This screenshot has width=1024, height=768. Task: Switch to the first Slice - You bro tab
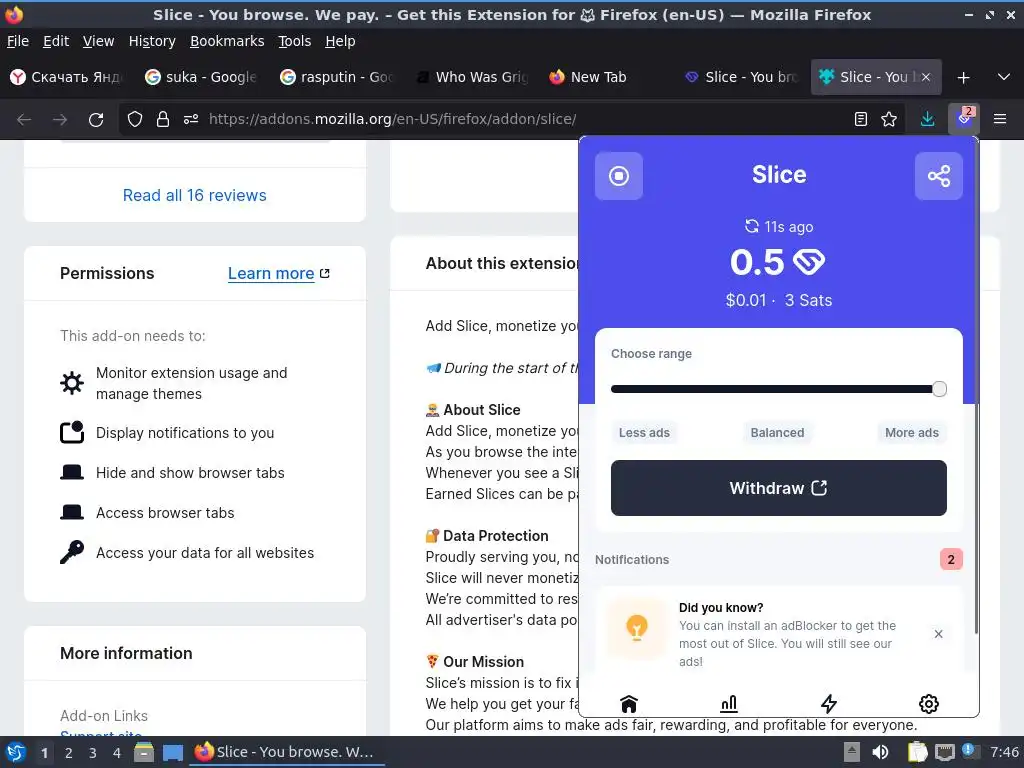pyautogui.click(x=741, y=77)
